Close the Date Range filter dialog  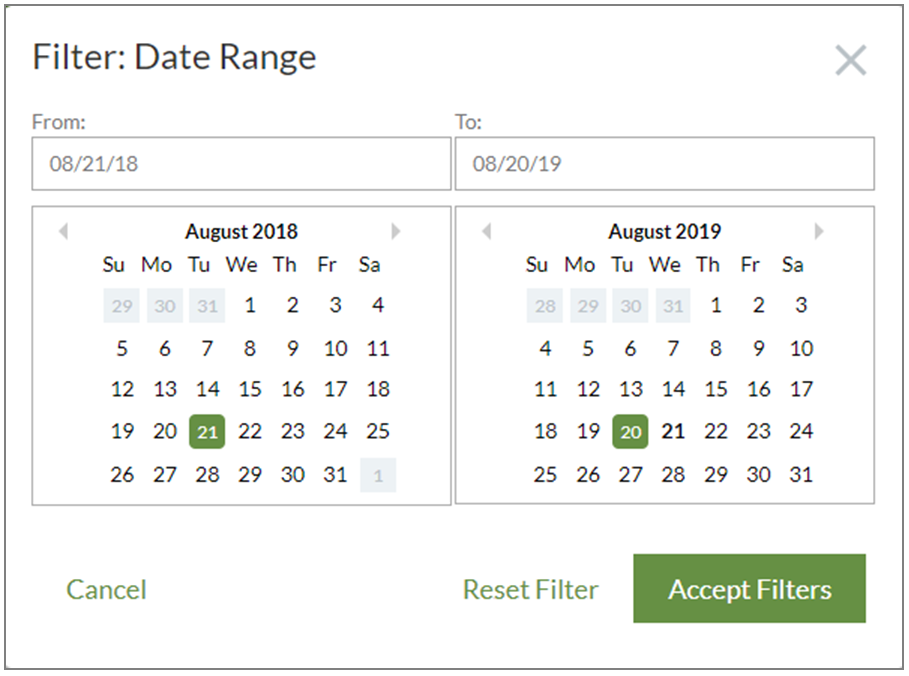tap(850, 60)
